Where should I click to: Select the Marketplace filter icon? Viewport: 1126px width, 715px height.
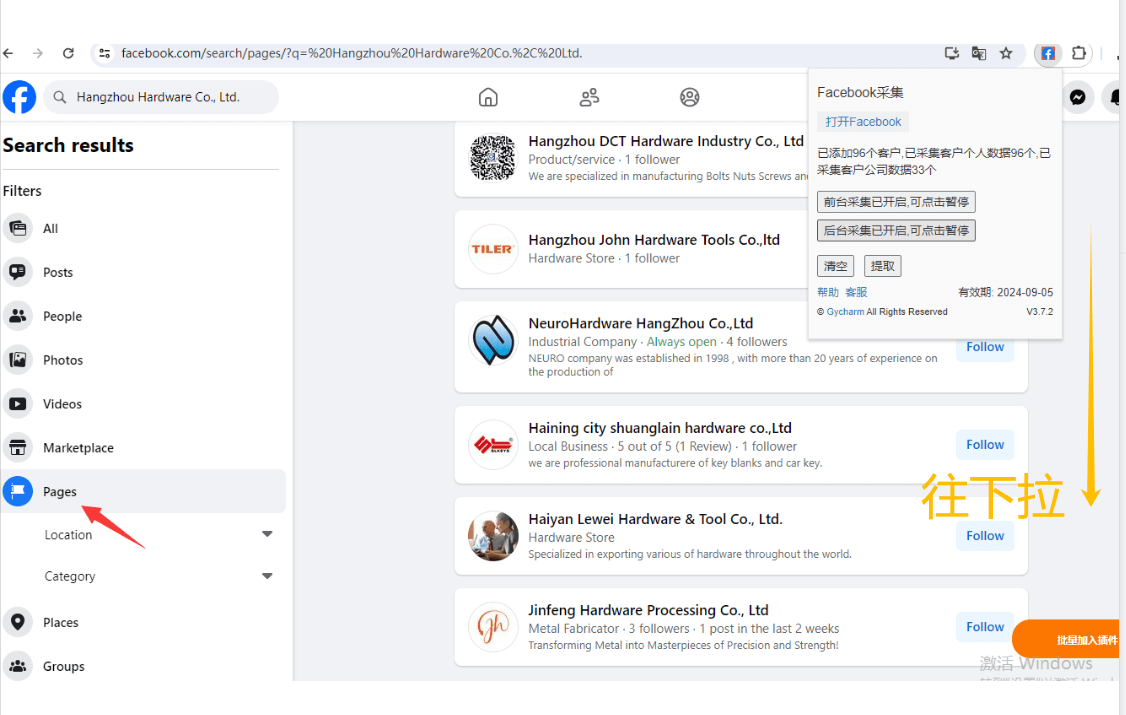[18, 447]
